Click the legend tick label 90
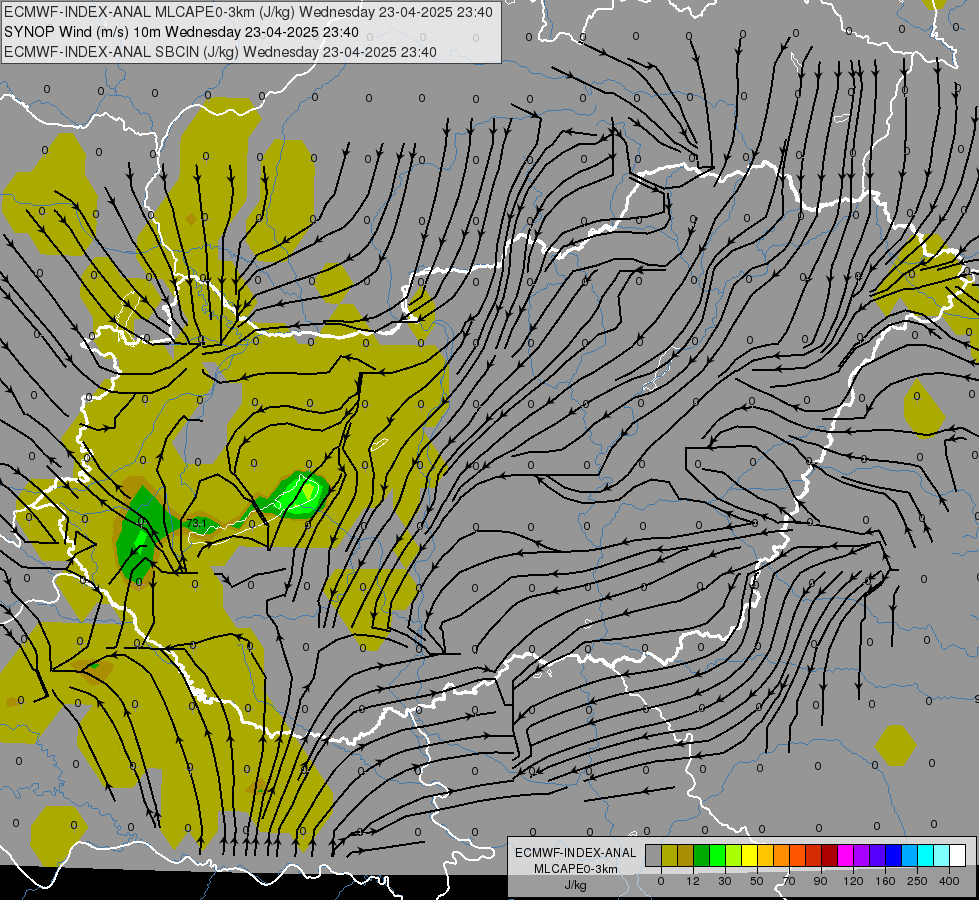The height and width of the screenshot is (900, 979). [820, 881]
